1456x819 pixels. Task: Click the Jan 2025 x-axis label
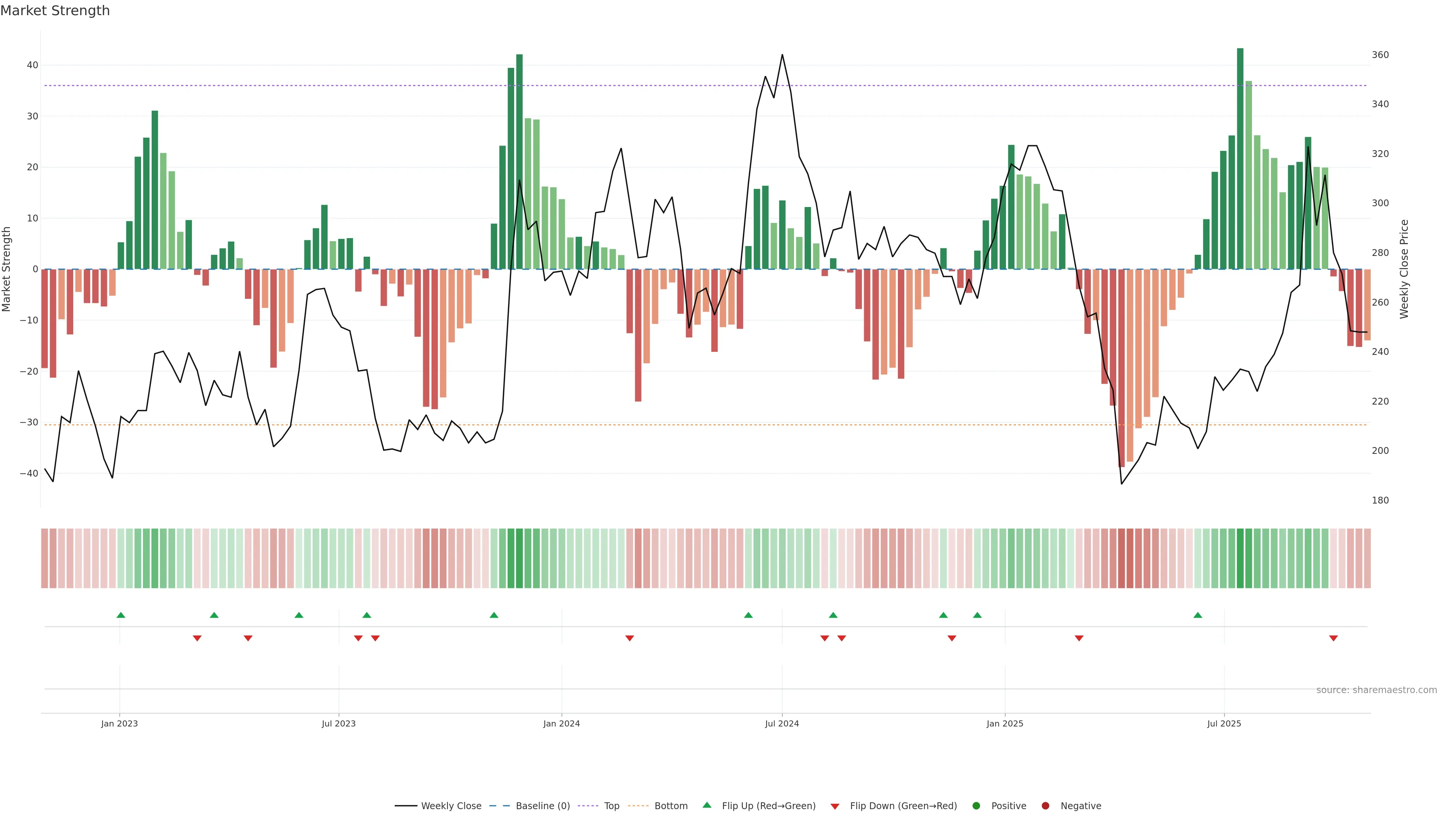point(1005,723)
